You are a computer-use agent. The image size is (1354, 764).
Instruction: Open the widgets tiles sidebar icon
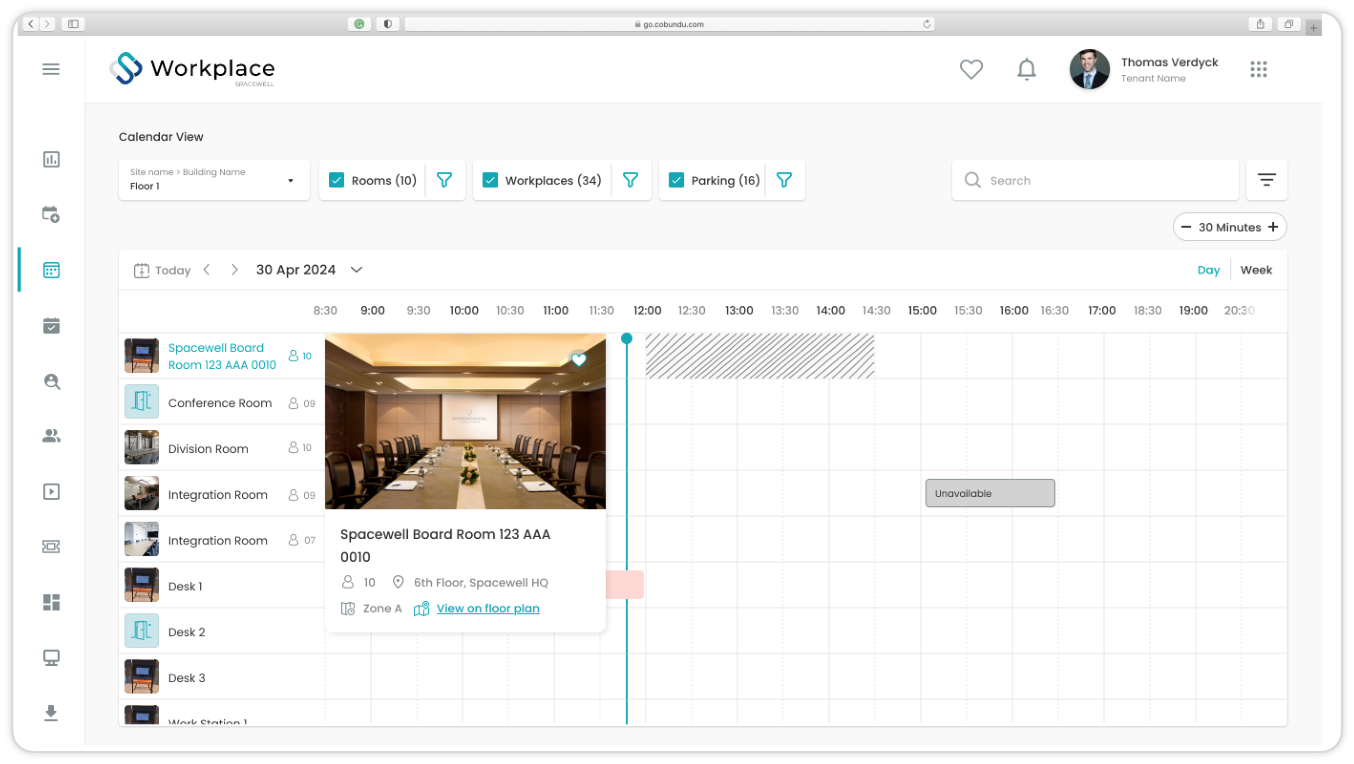52,602
